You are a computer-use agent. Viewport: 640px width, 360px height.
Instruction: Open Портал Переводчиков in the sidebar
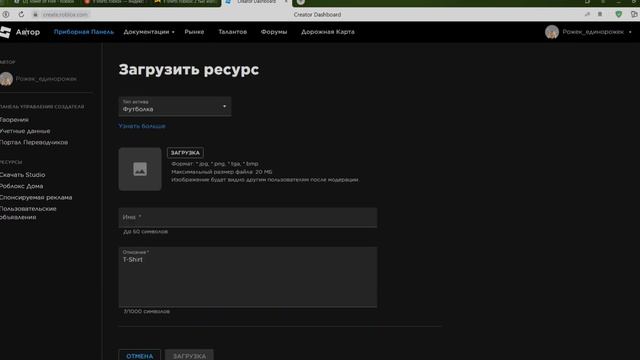click(34, 142)
